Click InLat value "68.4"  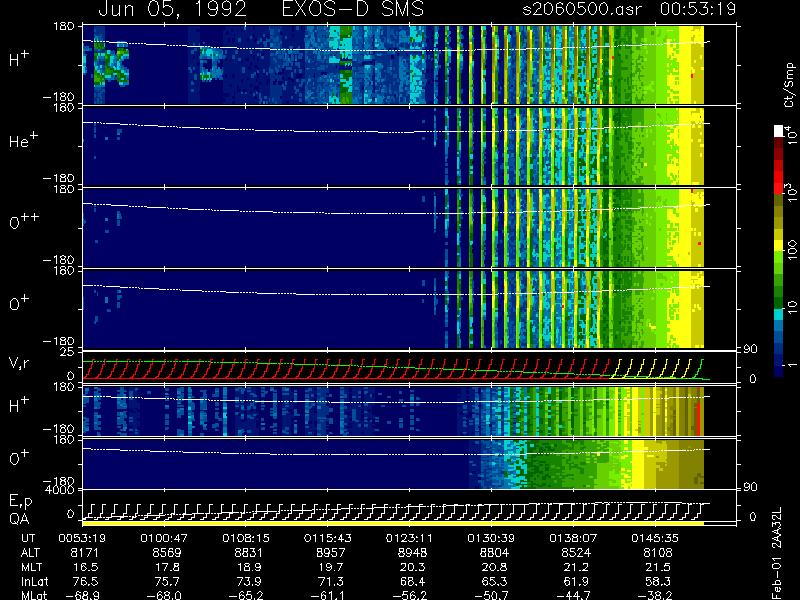(x=413, y=581)
